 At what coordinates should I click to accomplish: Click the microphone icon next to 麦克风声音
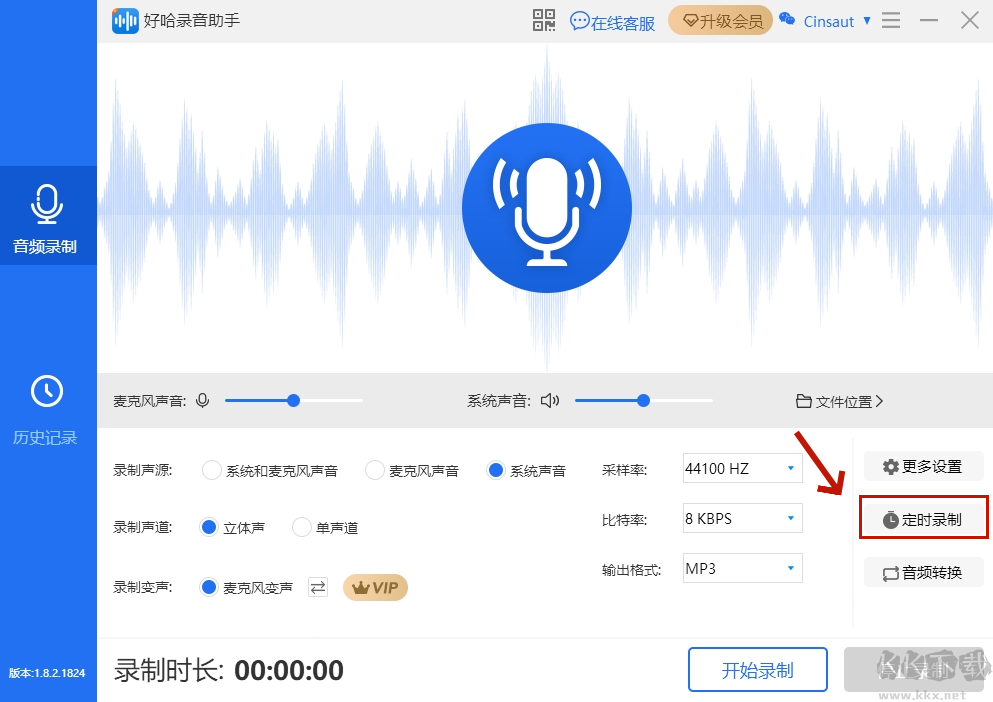point(203,399)
